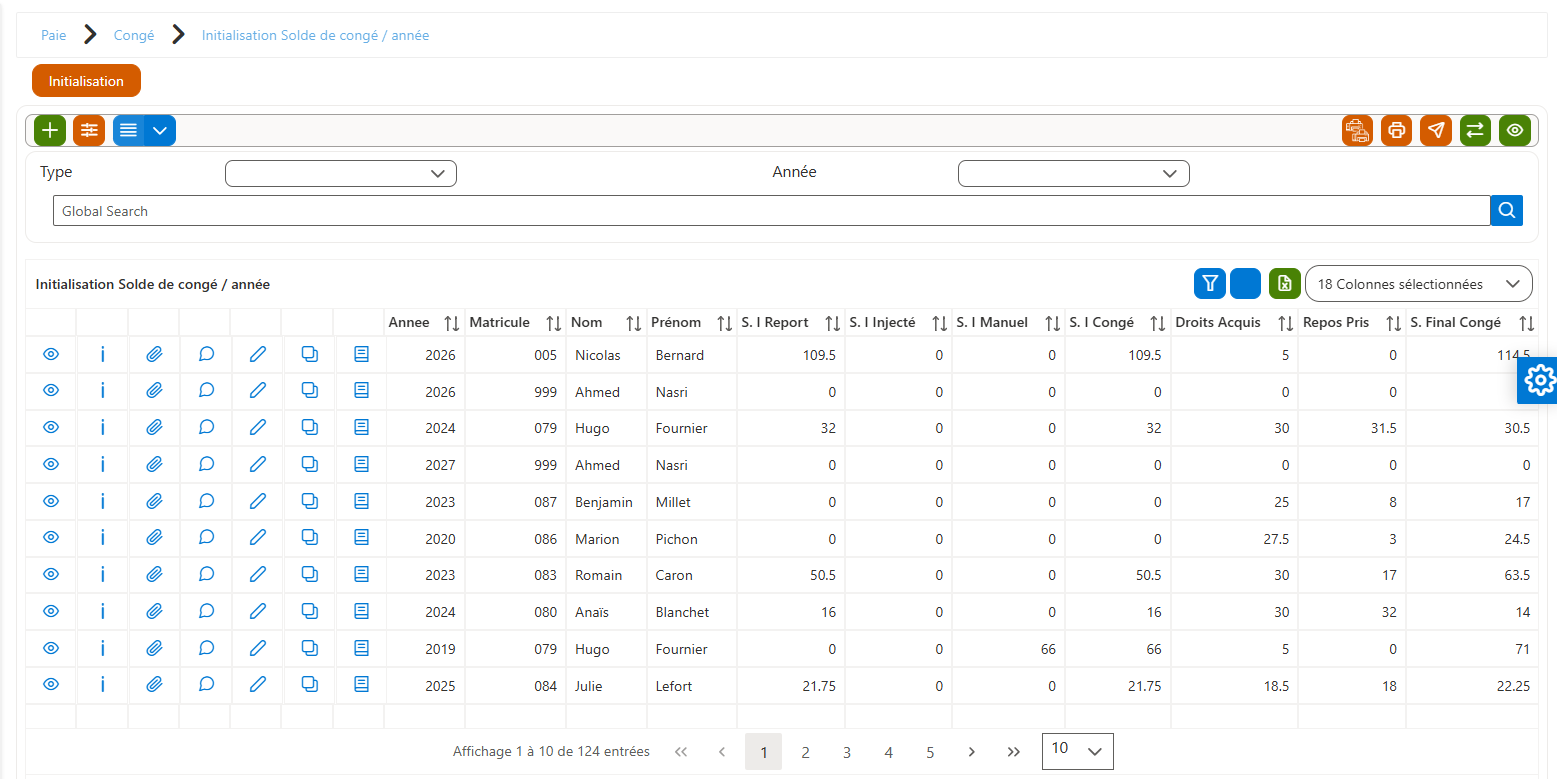
Task: Click the orange printer icon in toolbar
Action: 1397,130
